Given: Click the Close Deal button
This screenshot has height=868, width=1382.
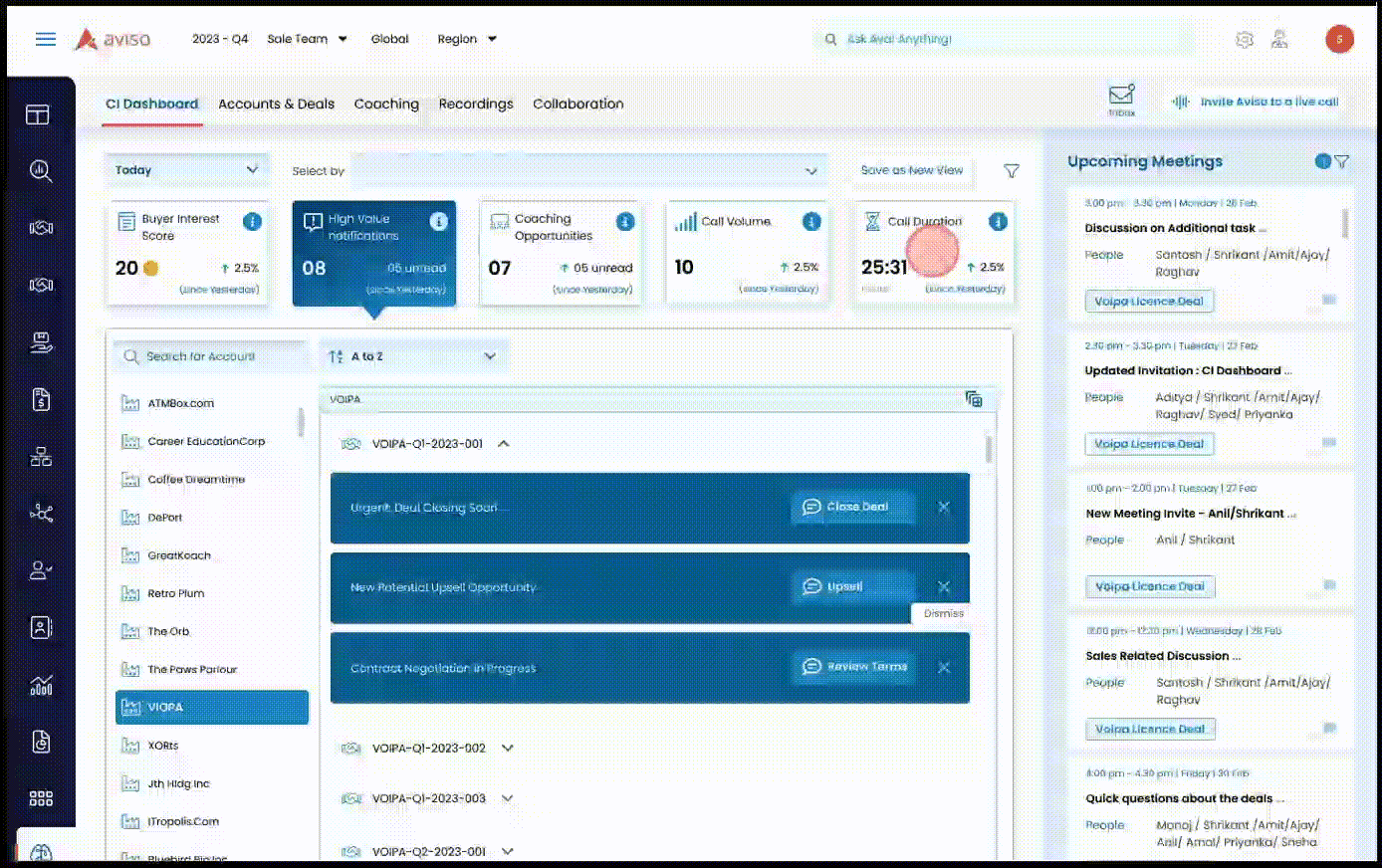Looking at the screenshot, I should pos(853,507).
